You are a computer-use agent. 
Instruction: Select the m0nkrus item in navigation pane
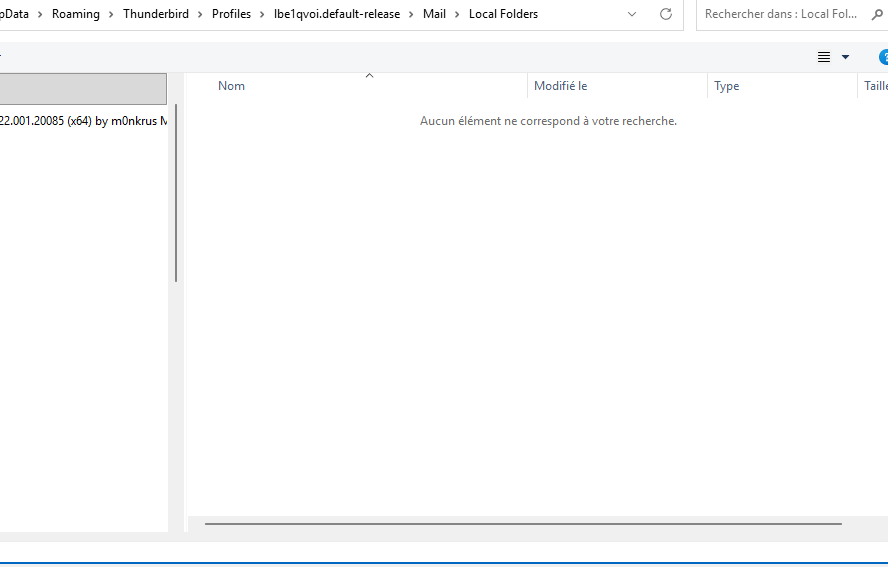click(83, 121)
